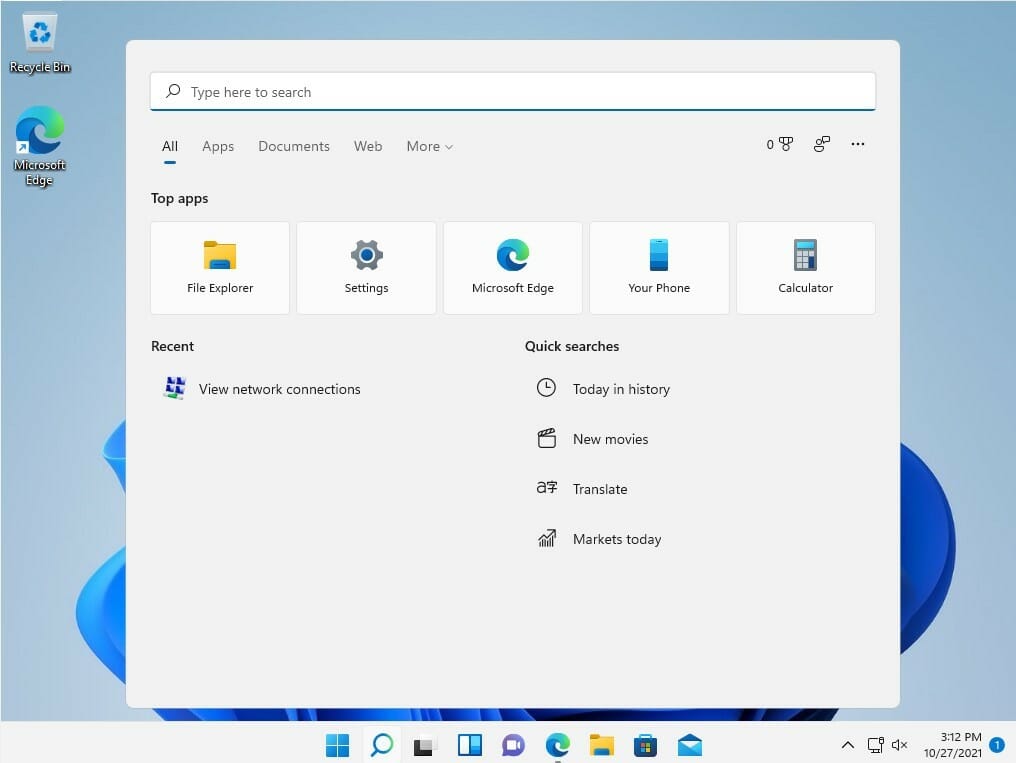Launch Edge from the taskbar
1016x763 pixels.
[x=557, y=745]
